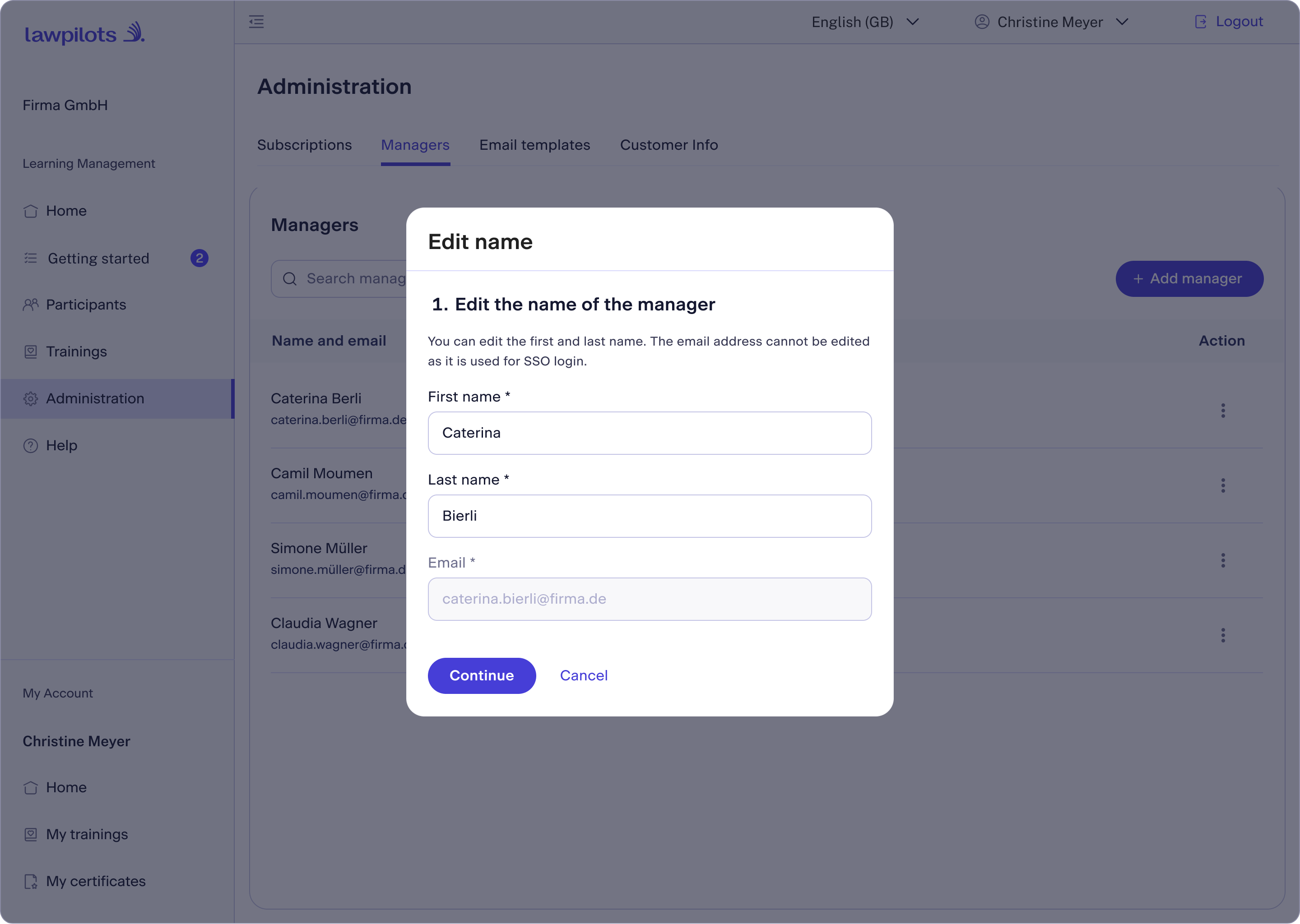Screen dimensions: 1300x924
Task: Click the My trainings icon
Action: click(31, 834)
